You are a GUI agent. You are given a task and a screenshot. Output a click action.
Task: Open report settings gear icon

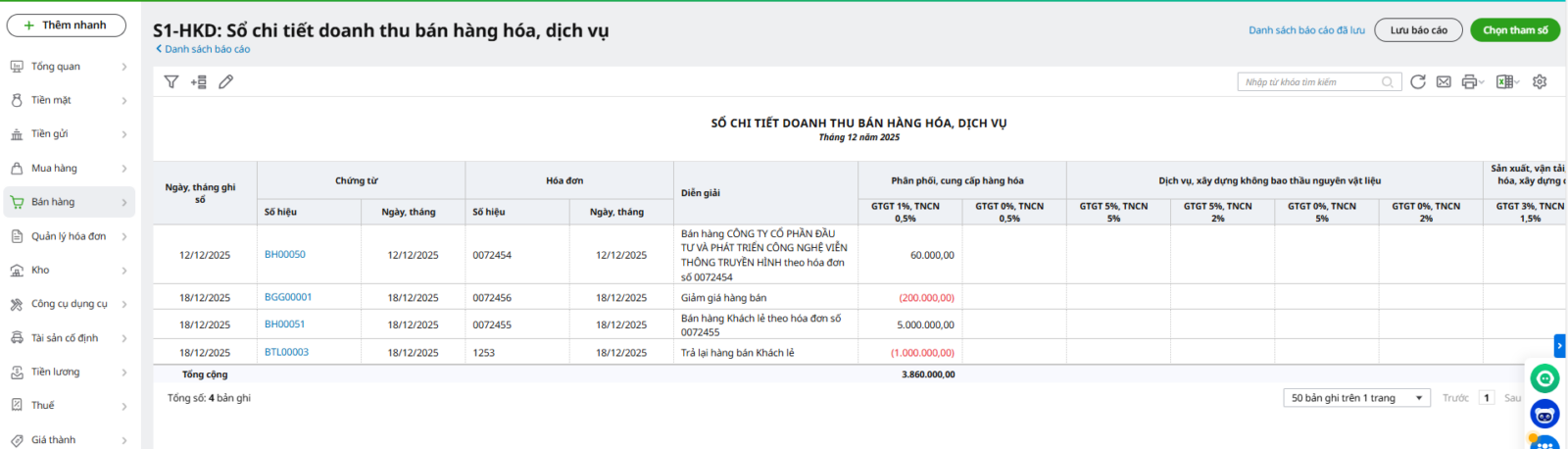[1540, 82]
